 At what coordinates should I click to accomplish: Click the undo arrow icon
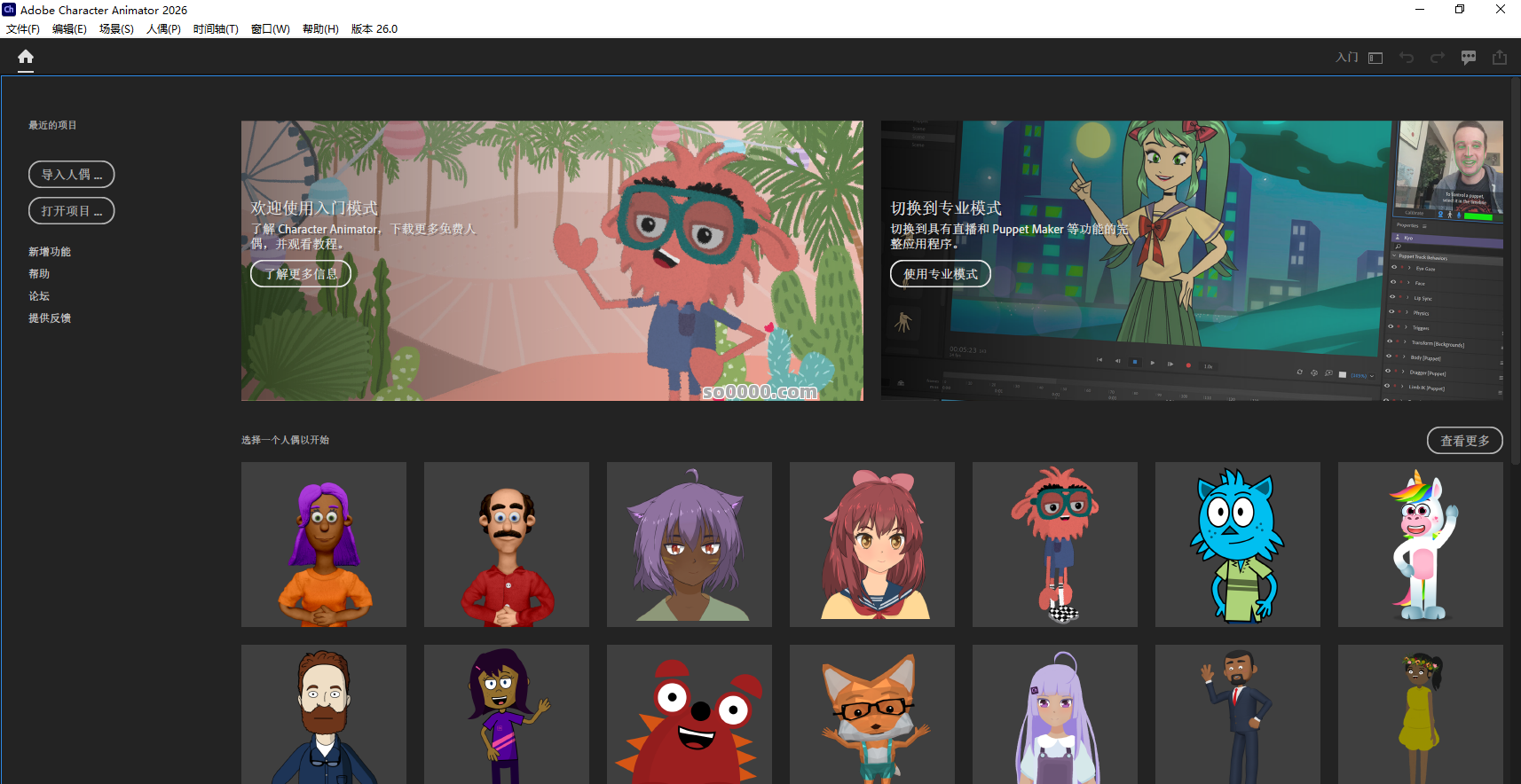1407,58
